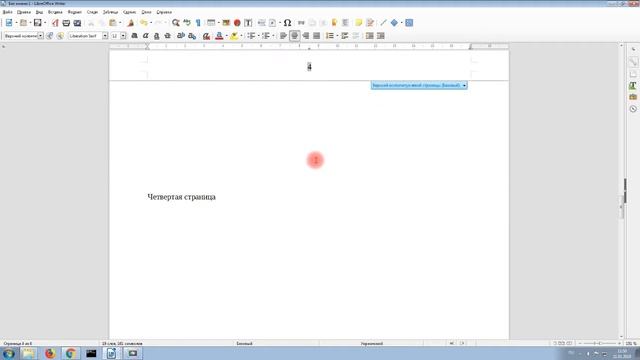640x360 pixels.
Task: Click the Paste clipboard icon
Action: [x=113, y=23]
